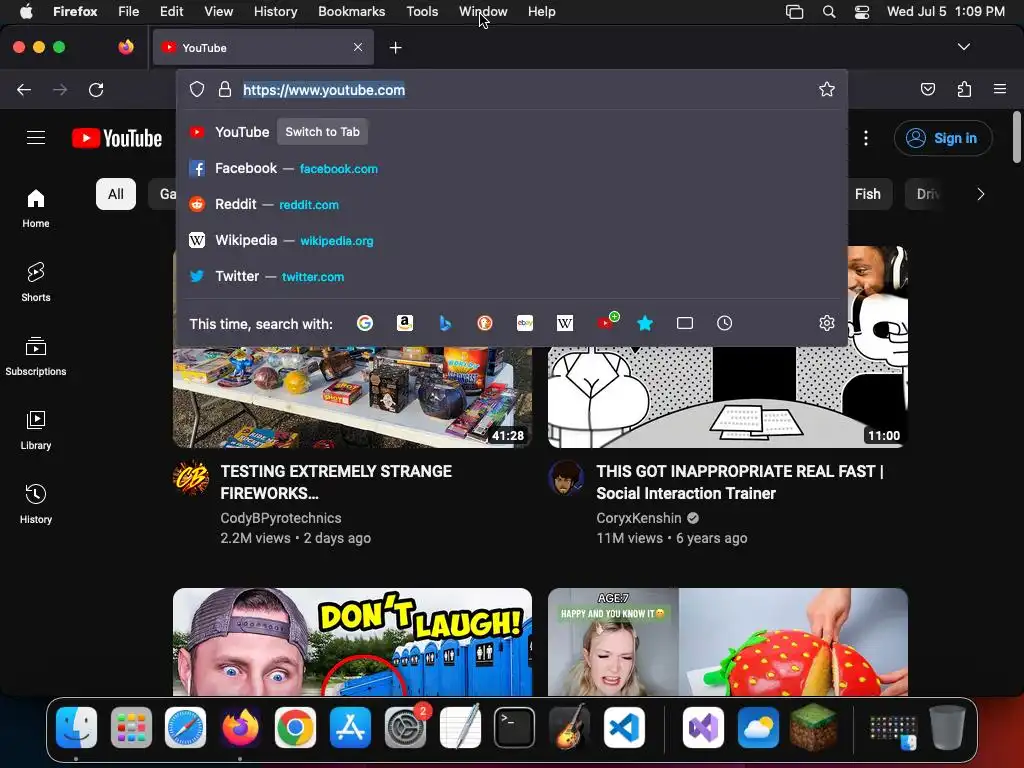Open the View menu
Viewport: 1024px width, 768px height.
pyautogui.click(x=218, y=12)
